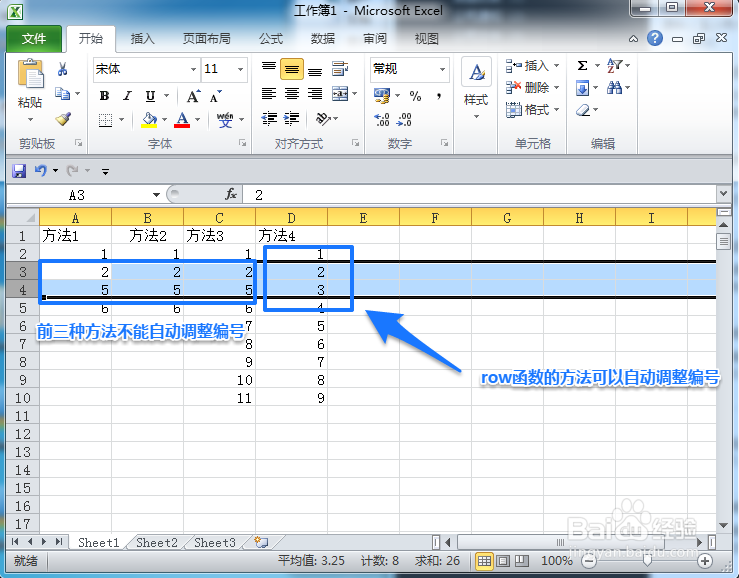Open the font size dropdown
Viewport: 739px width, 578px height.
(x=240, y=69)
